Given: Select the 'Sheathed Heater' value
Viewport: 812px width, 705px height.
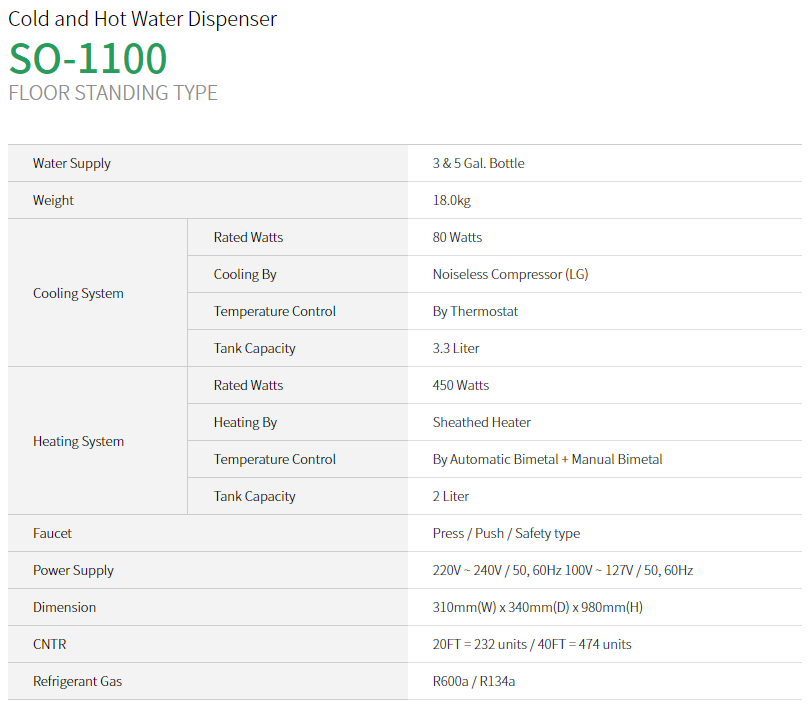Looking at the screenshot, I should pos(482,423).
